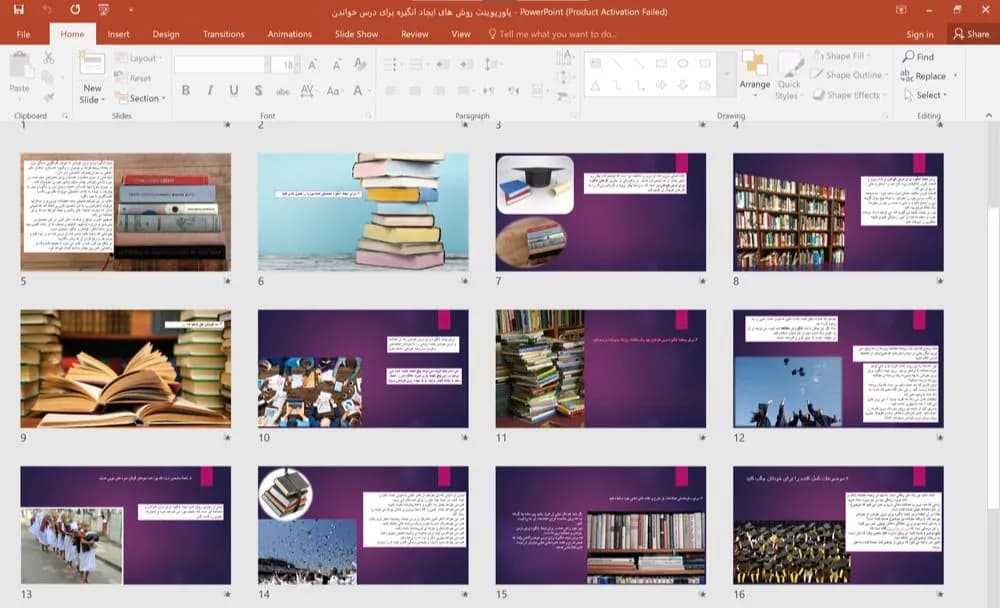Expand the Select dropdown in Editing
The height and width of the screenshot is (608, 1000).
[x=925, y=95]
